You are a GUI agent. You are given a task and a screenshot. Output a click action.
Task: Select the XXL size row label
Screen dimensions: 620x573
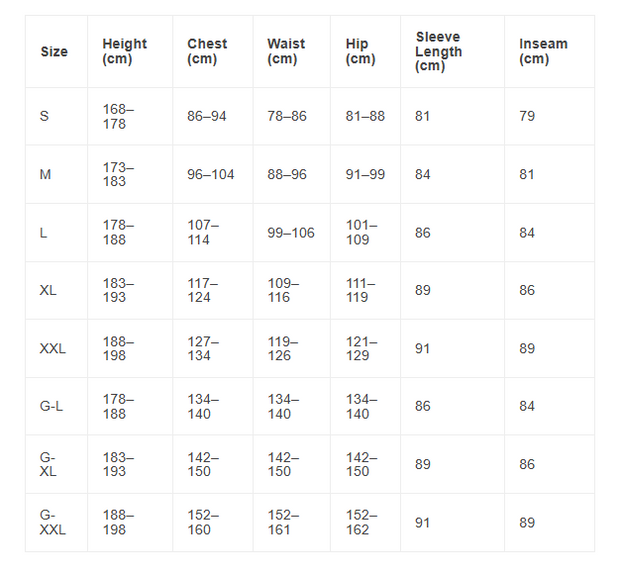click(x=53, y=349)
